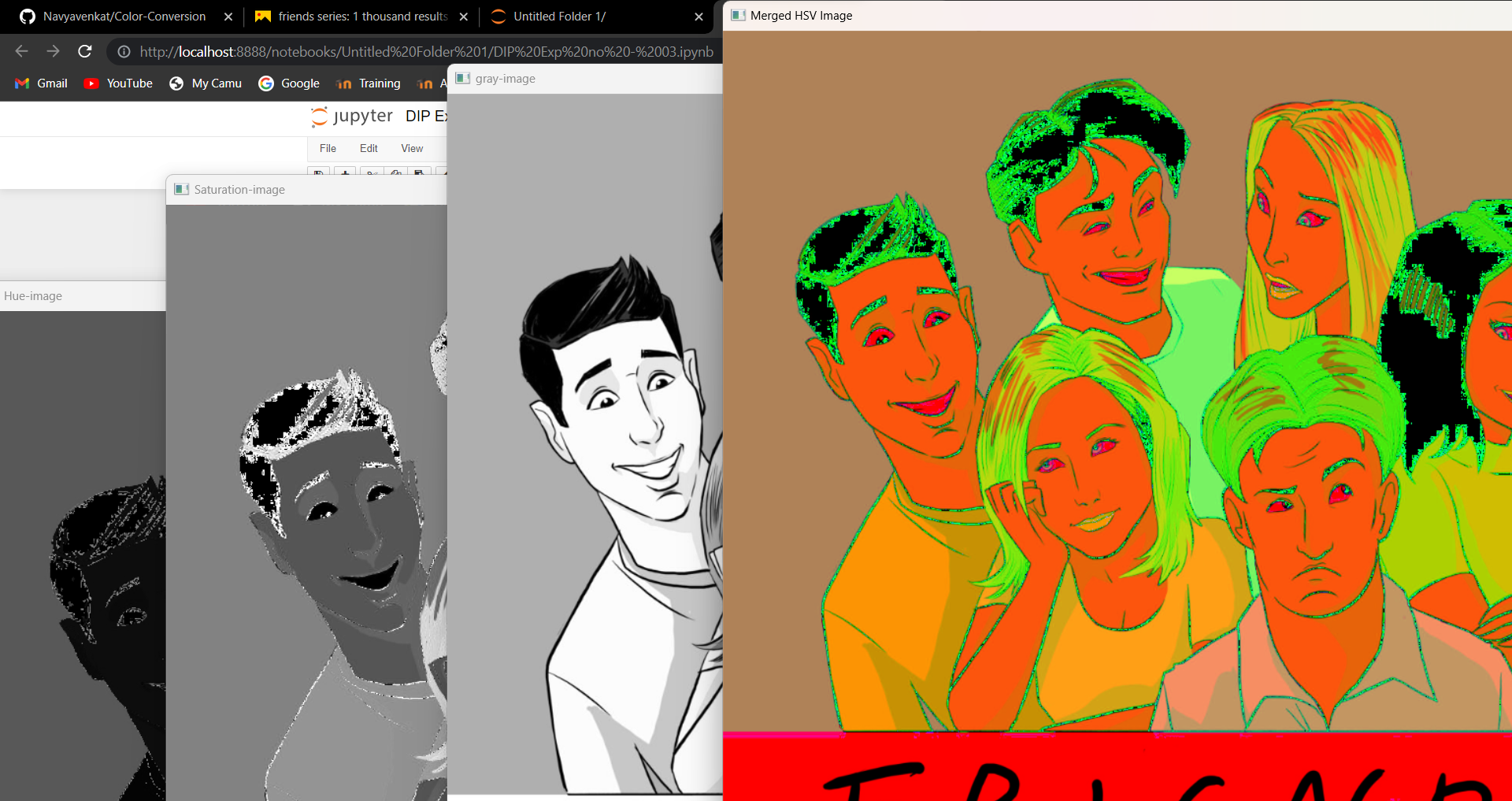Click the GitHub favicon on the first tab
The height and width of the screenshot is (801, 1512).
pyautogui.click(x=28, y=17)
